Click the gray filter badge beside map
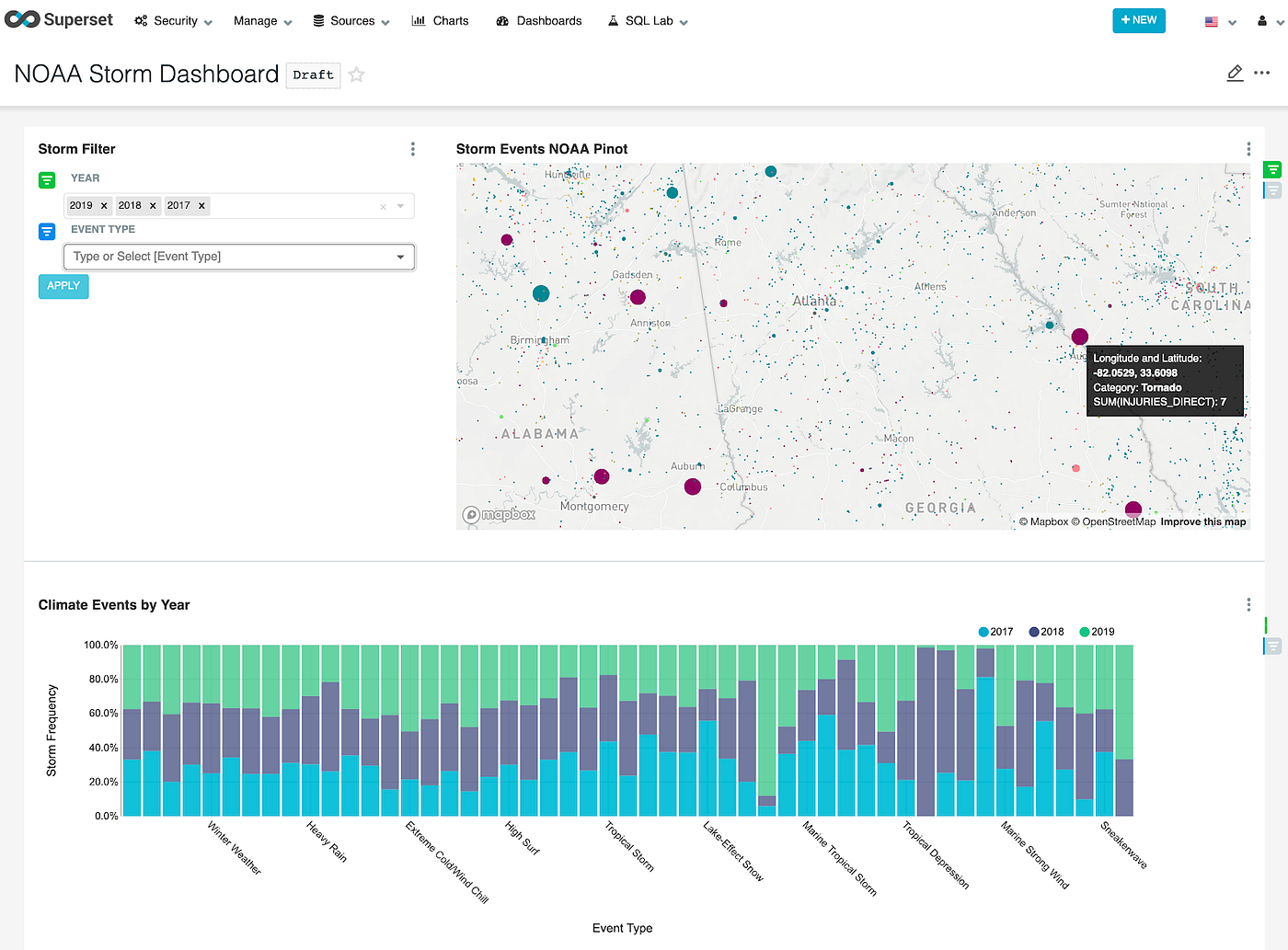The image size is (1288, 950). point(1272,190)
